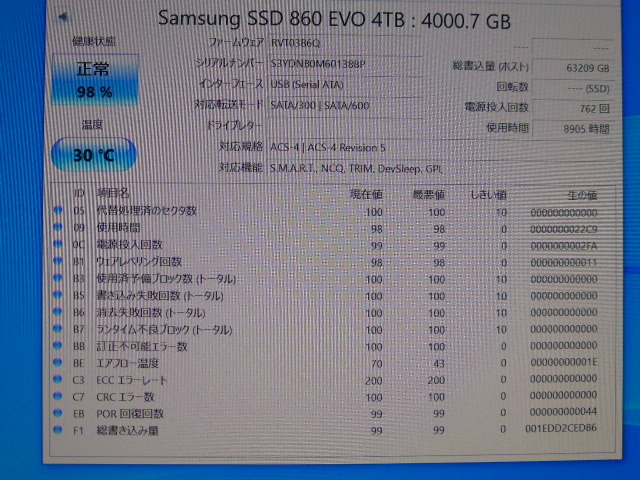This screenshot has height=480, width=640.
Task: Select the POR 回復回数 row
Action: tap(327, 413)
